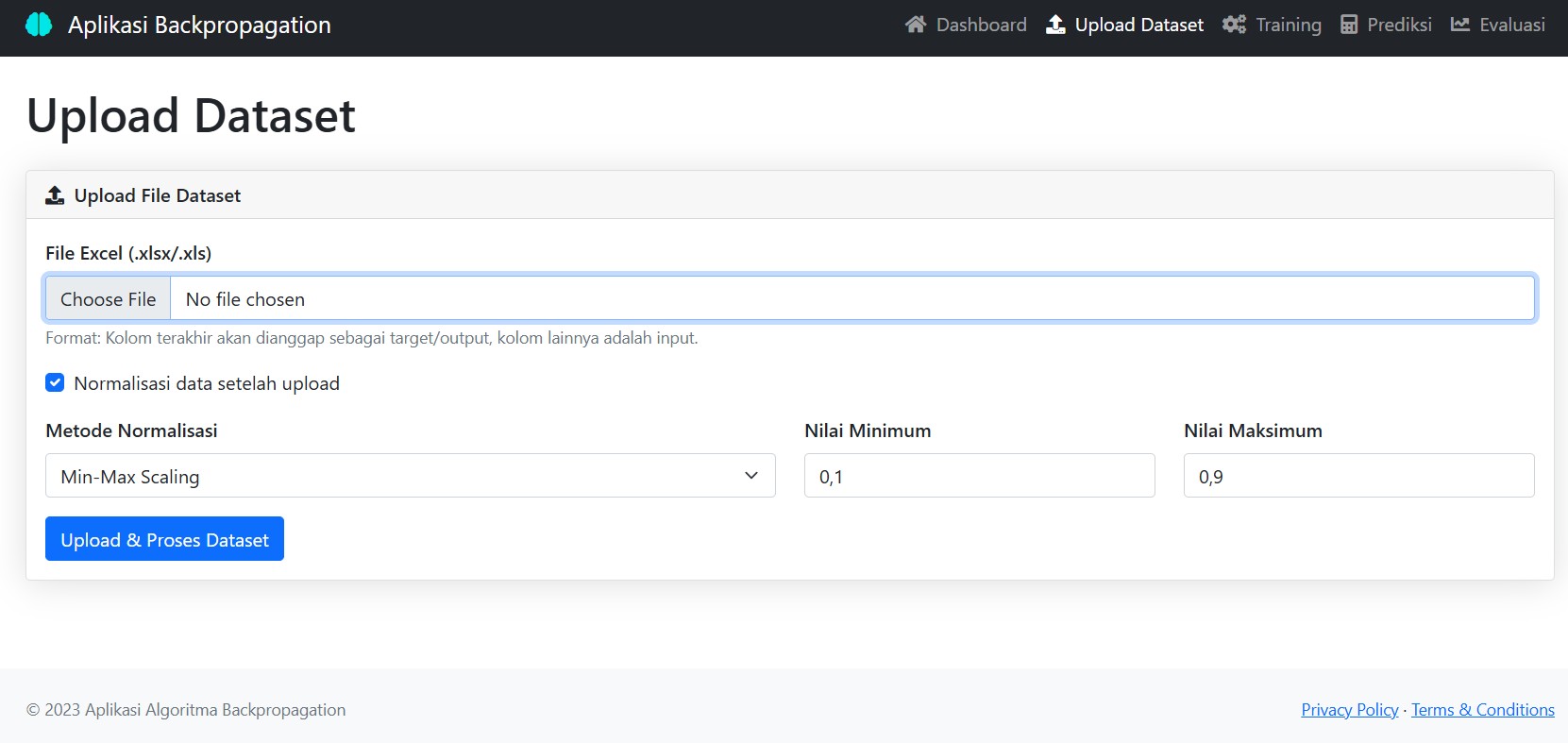Screen dimensions: 1568x743
Task: Open the Dashboard menu item
Action: pyautogui.click(x=966, y=25)
